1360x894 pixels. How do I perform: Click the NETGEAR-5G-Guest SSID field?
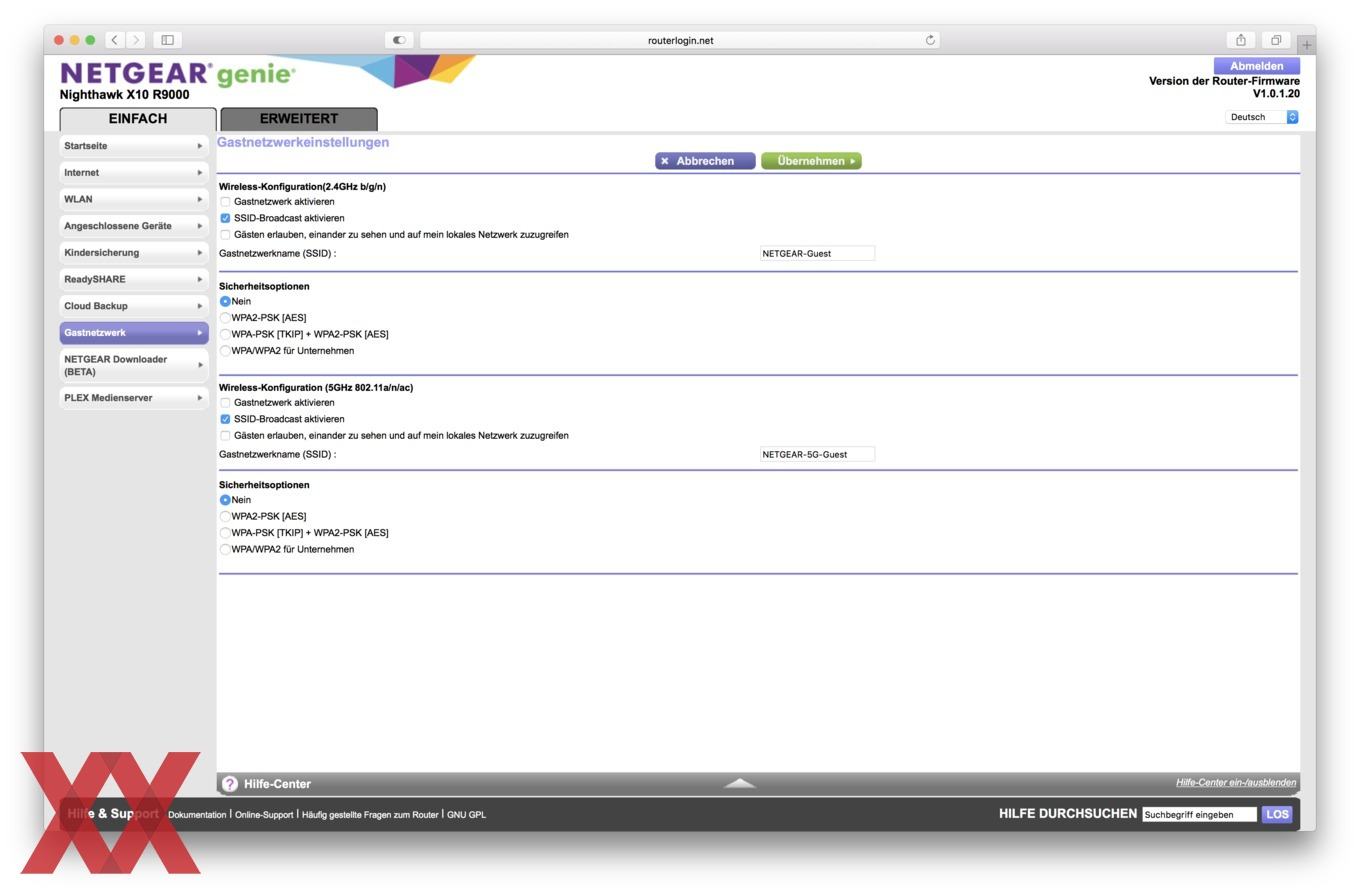(x=817, y=454)
